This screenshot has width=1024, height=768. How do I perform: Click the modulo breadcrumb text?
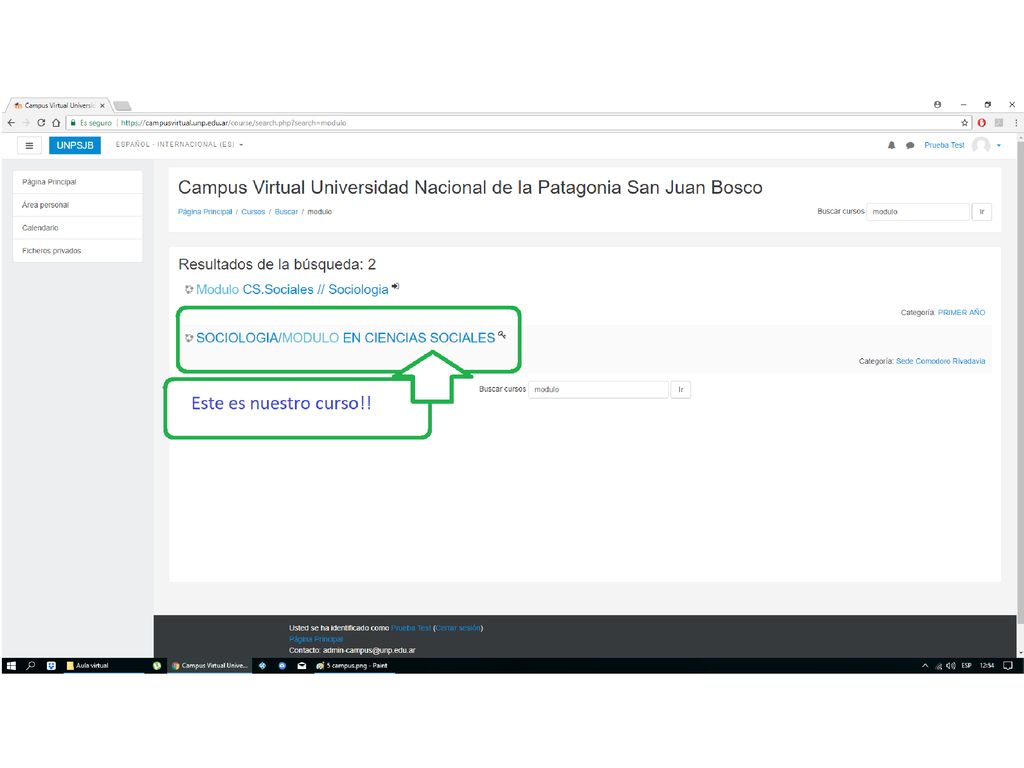point(320,212)
